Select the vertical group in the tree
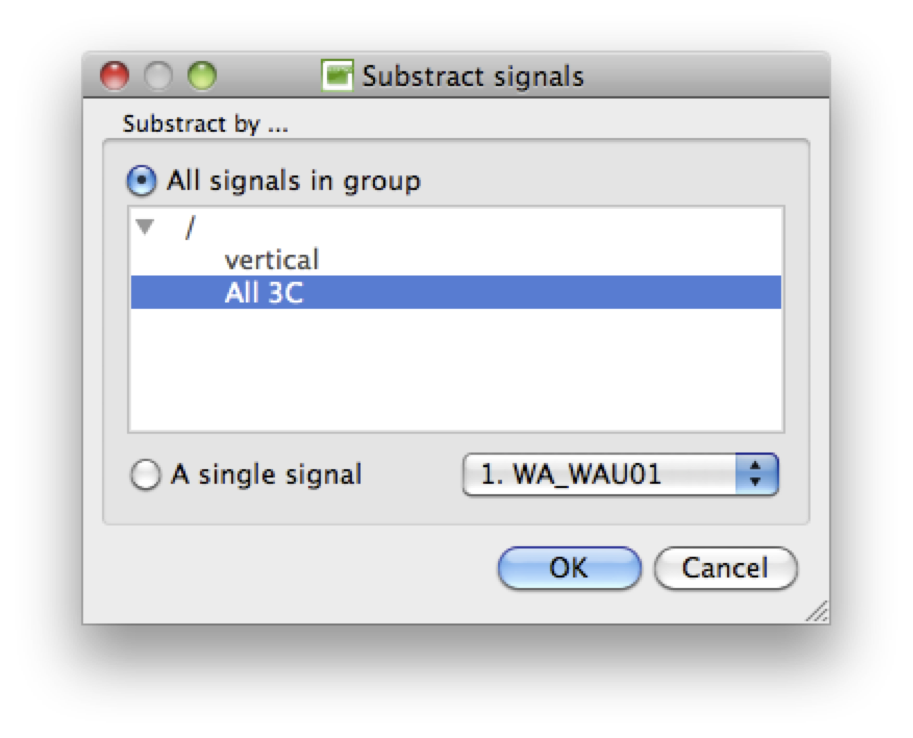The image size is (913, 738). click(x=271, y=260)
